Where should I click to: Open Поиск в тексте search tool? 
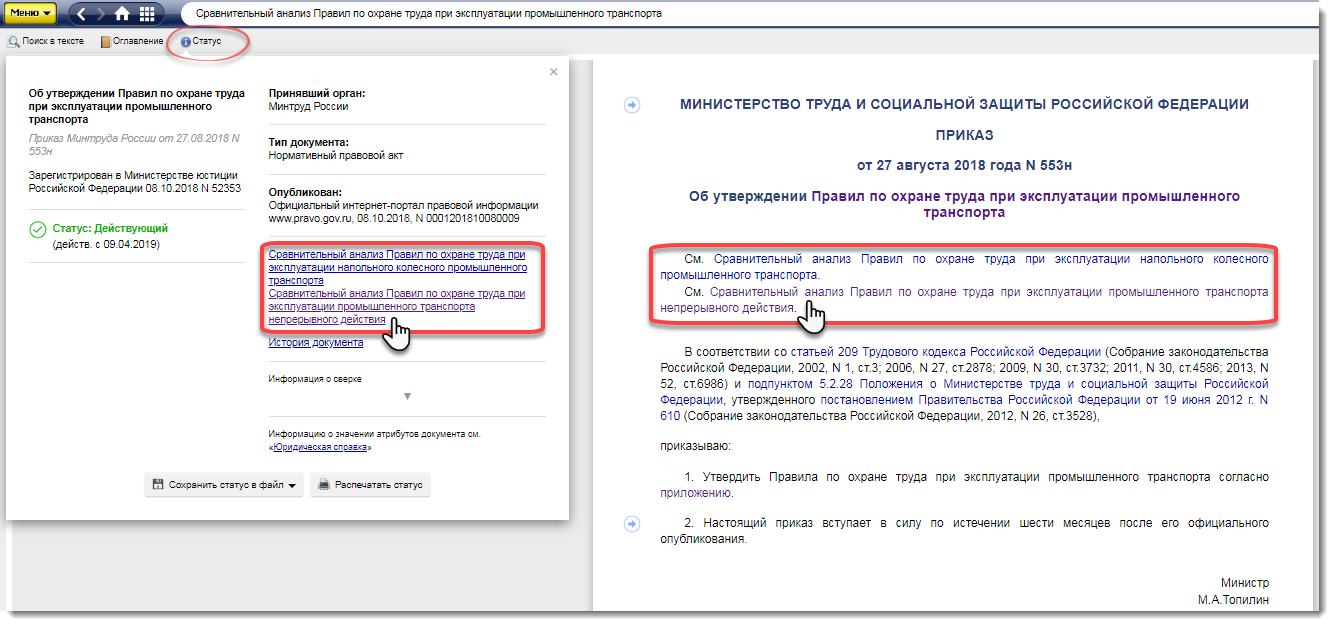[46, 41]
